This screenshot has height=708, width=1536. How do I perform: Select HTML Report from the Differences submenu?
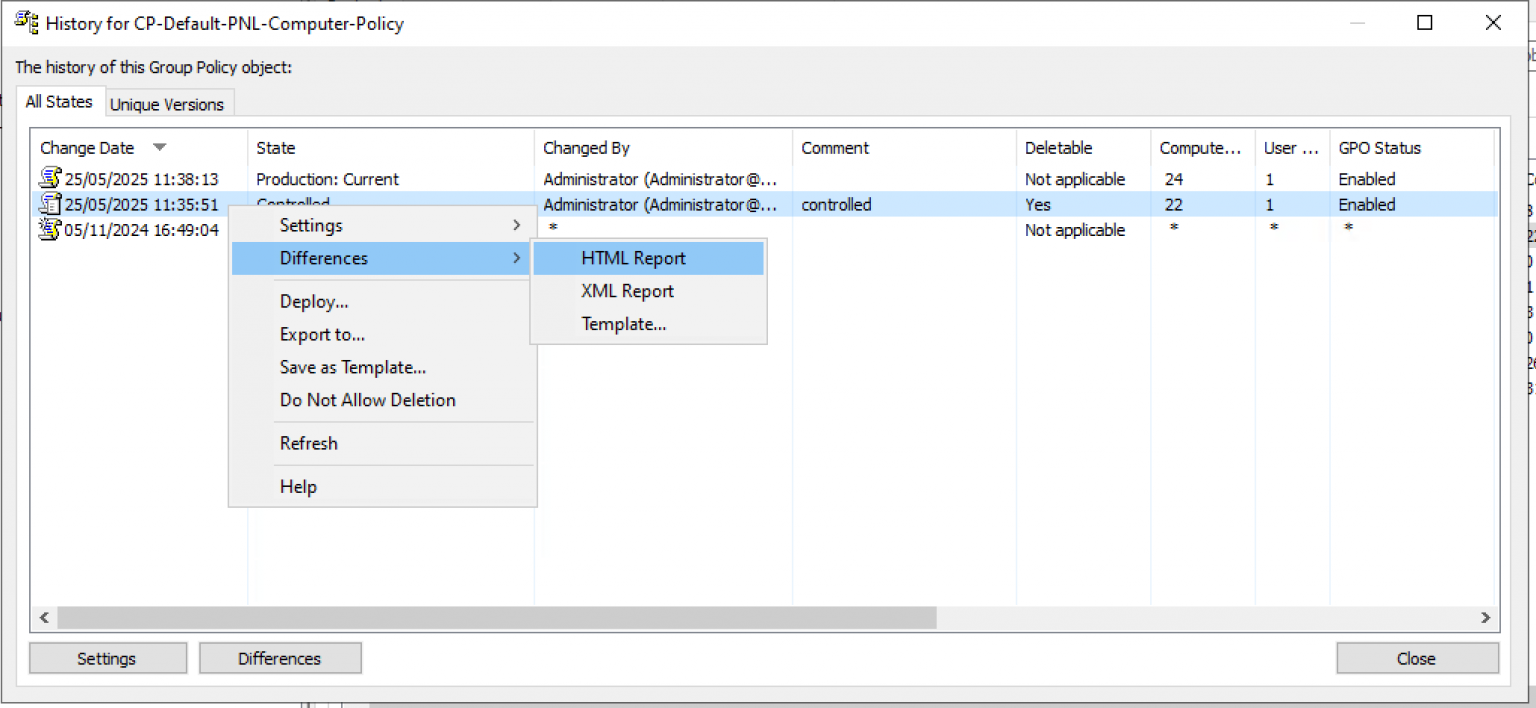[633, 258]
